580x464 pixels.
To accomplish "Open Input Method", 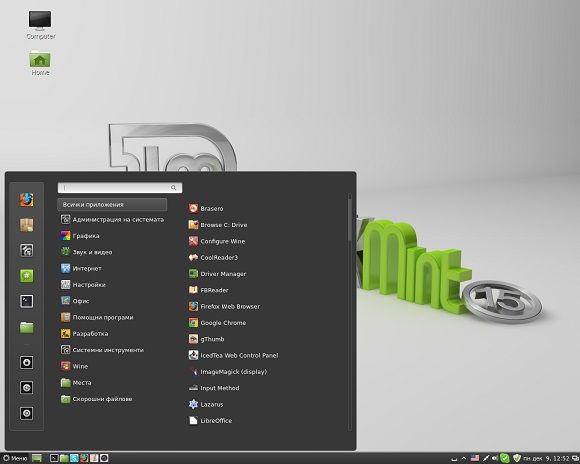I will tap(214, 388).
